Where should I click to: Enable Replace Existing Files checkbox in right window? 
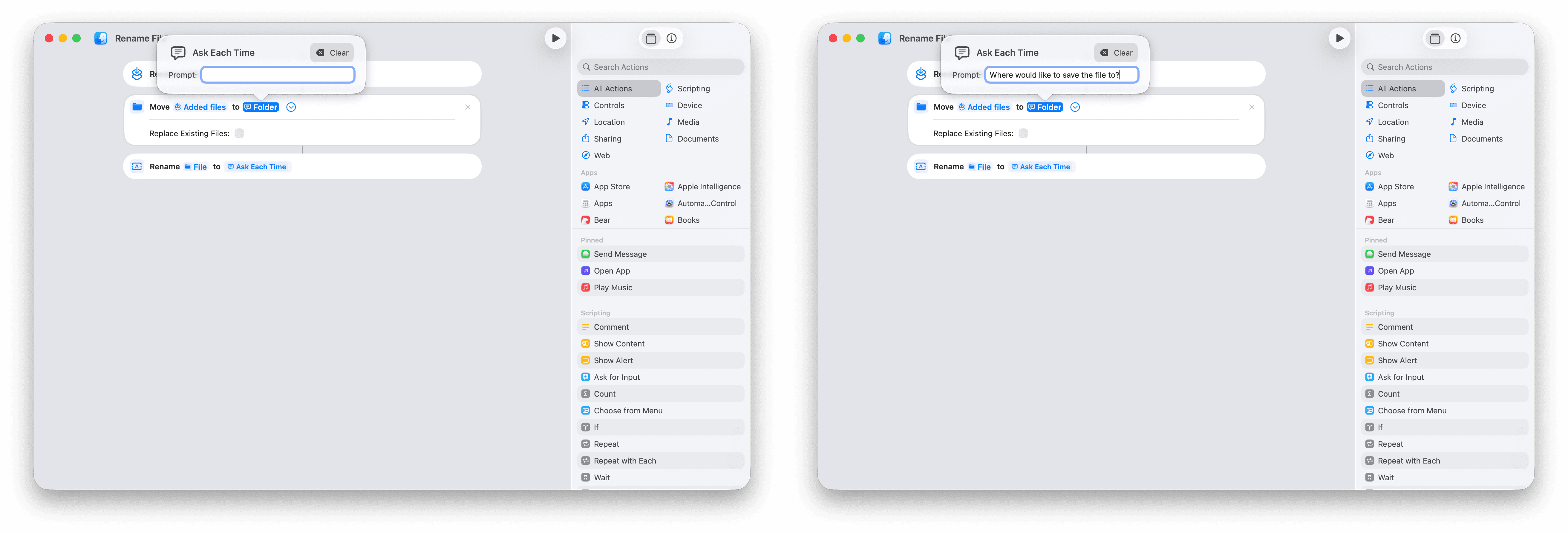pyautogui.click(x=1023, y=133)
